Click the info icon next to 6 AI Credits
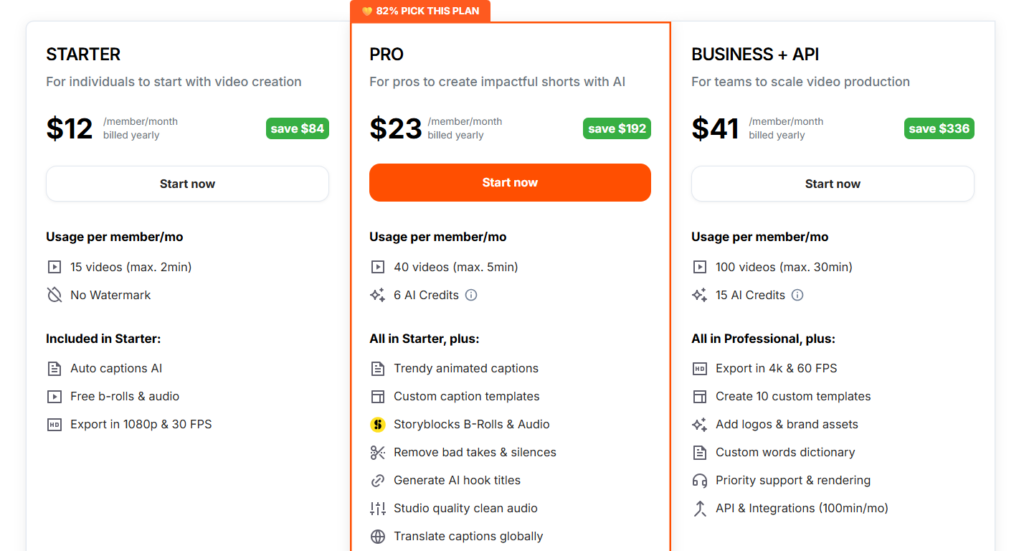Screen dimensions: 1024x551 [471, 295]
